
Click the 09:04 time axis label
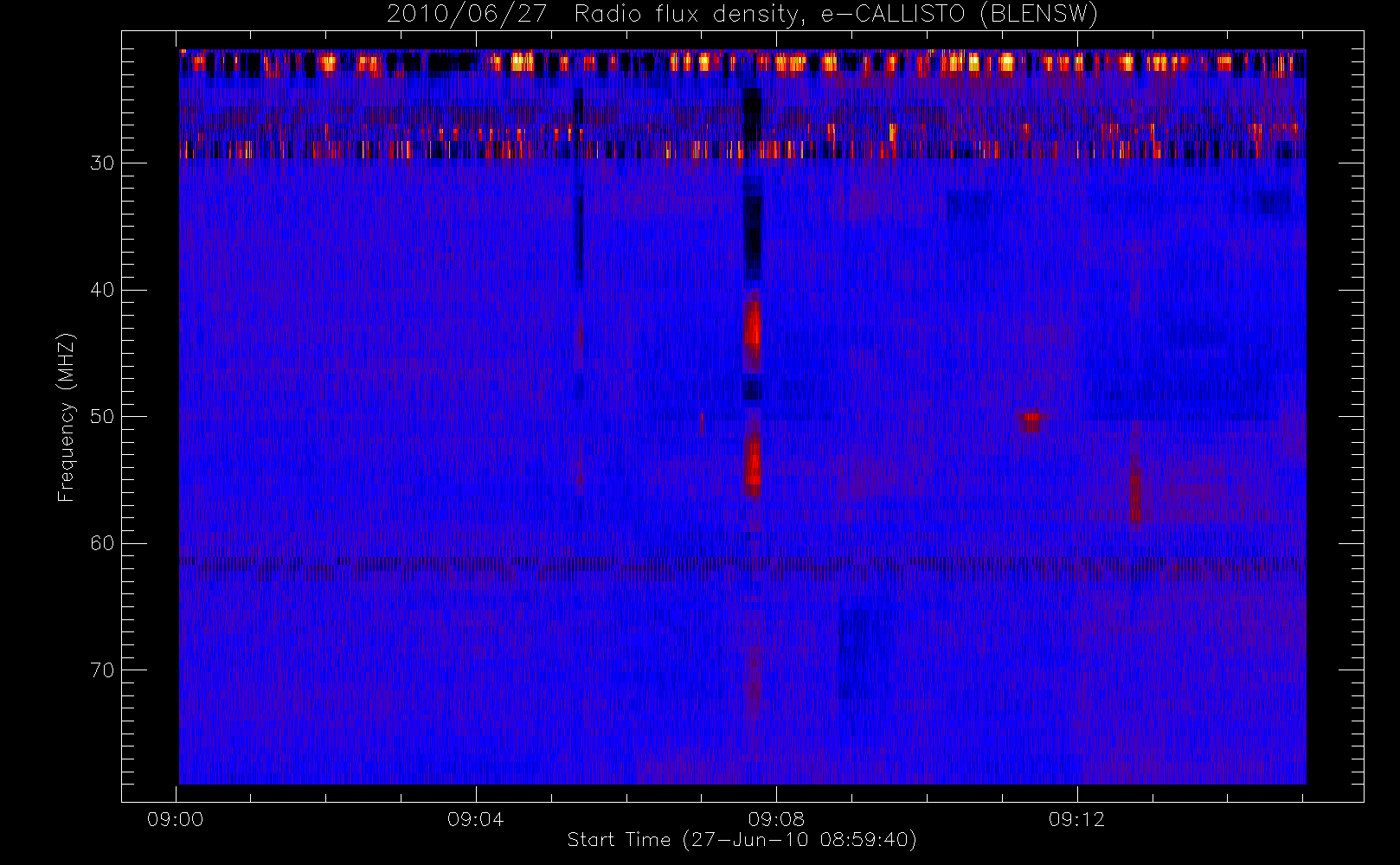[476, 819]
